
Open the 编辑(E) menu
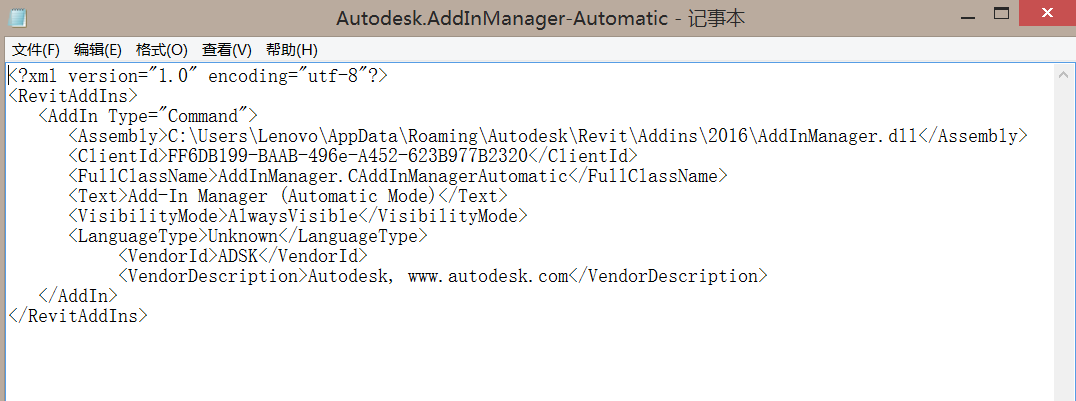click(x=97, y=50)
